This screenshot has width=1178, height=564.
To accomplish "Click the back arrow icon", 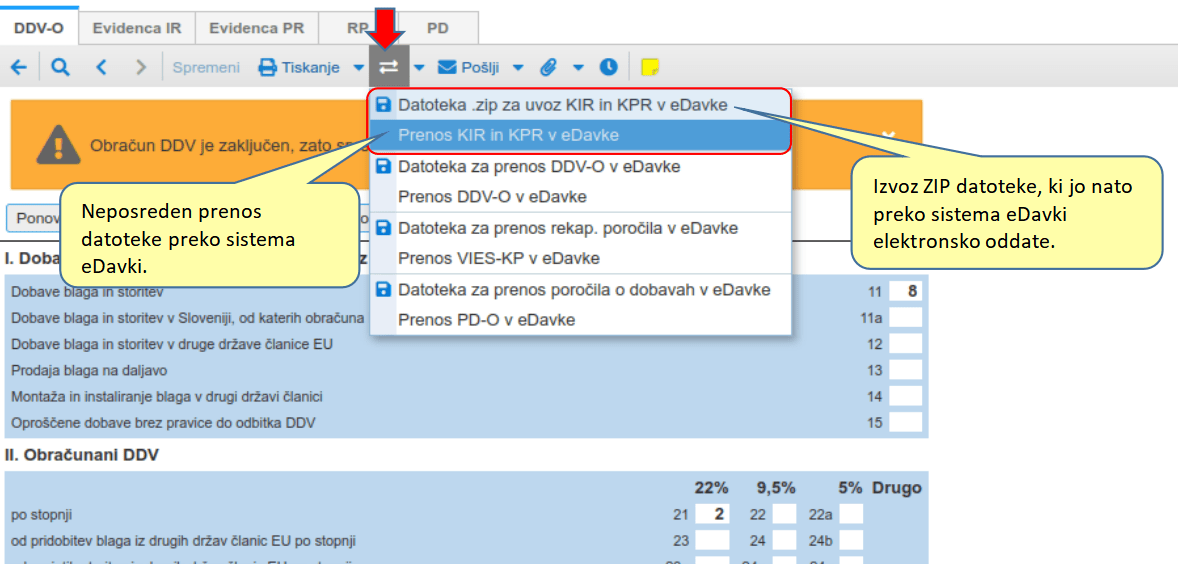I will pos(19,68).
